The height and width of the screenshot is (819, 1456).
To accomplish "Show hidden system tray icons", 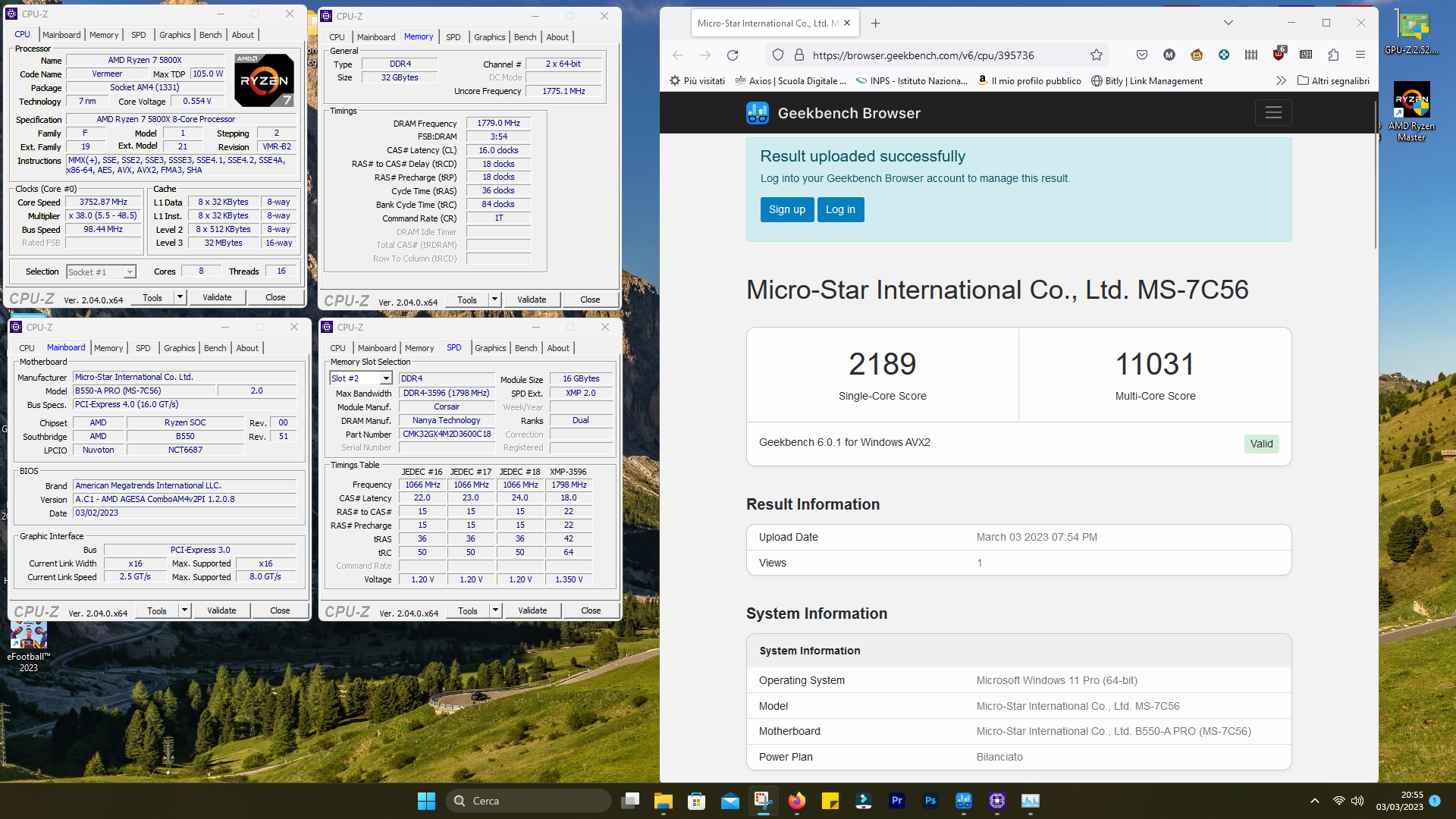I will click(1315, 801).
